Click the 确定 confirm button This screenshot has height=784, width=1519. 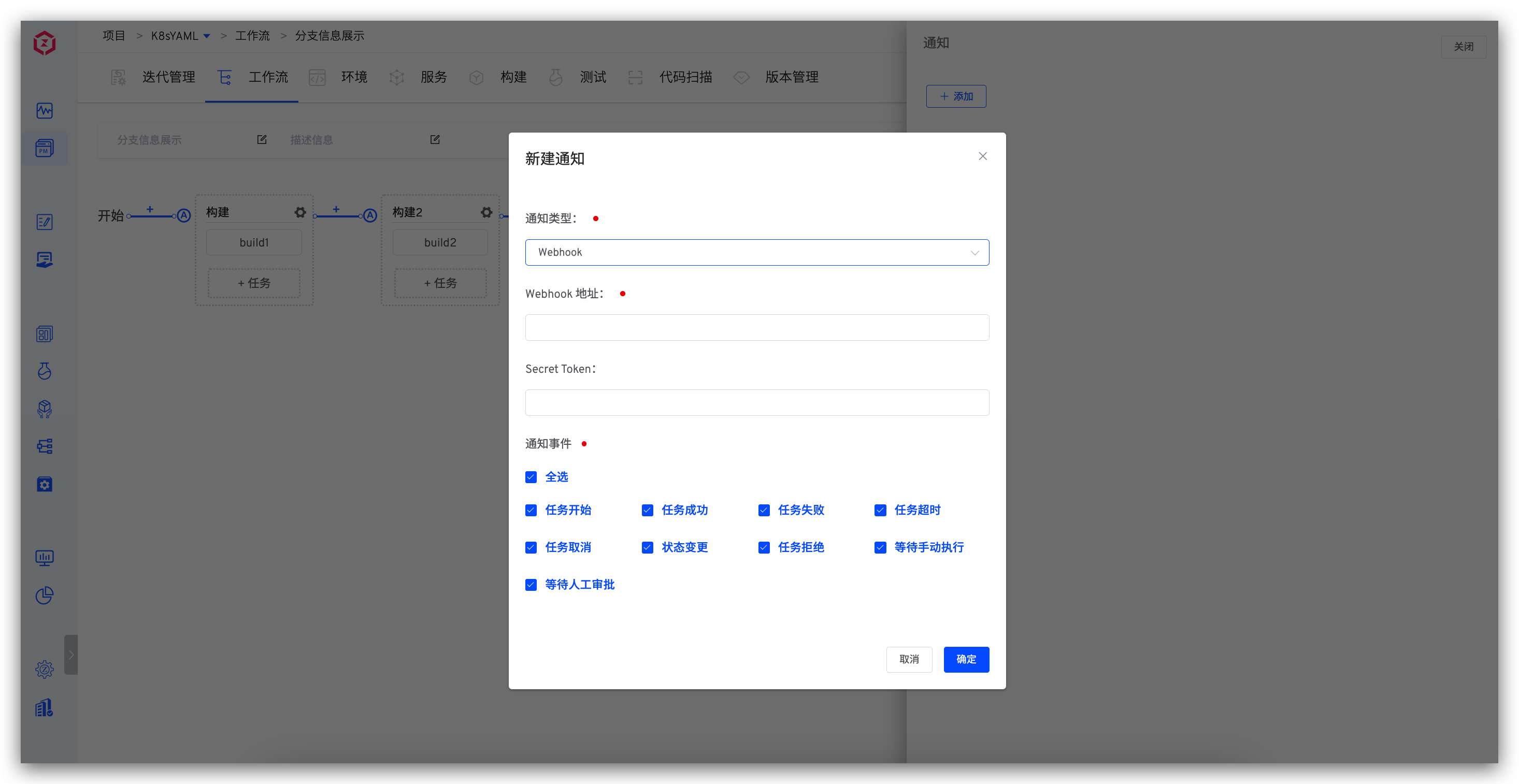tap(966, 660)
